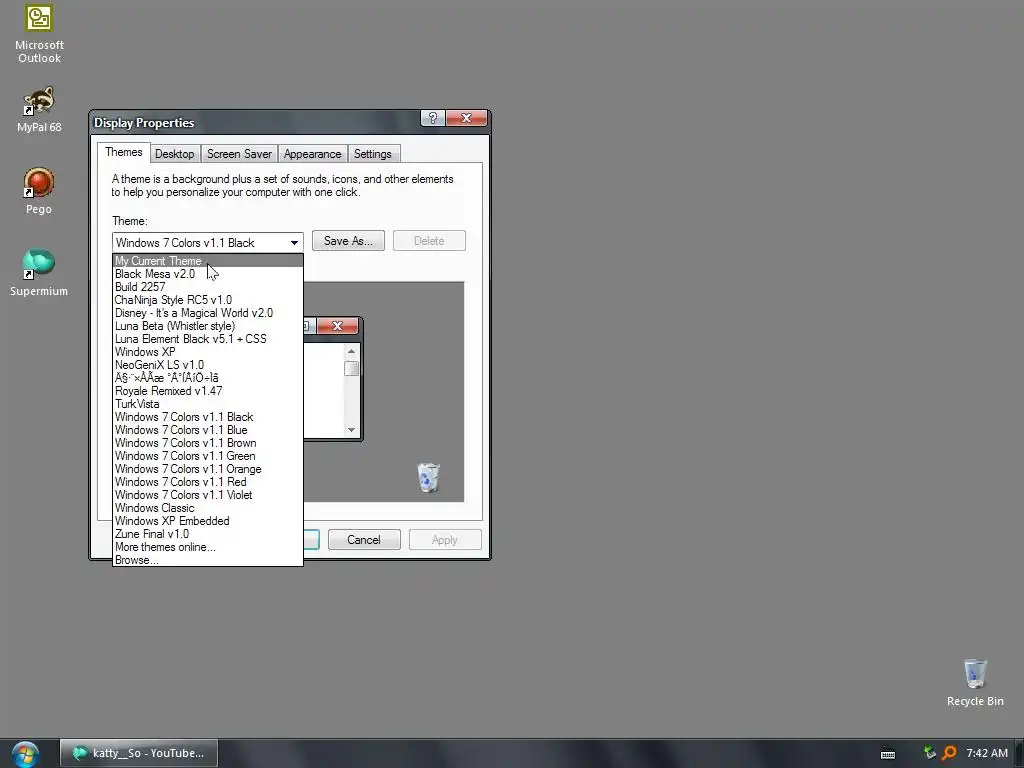
Task: Select the Pego desktop shortcut
Action: (x=39, y=191)
